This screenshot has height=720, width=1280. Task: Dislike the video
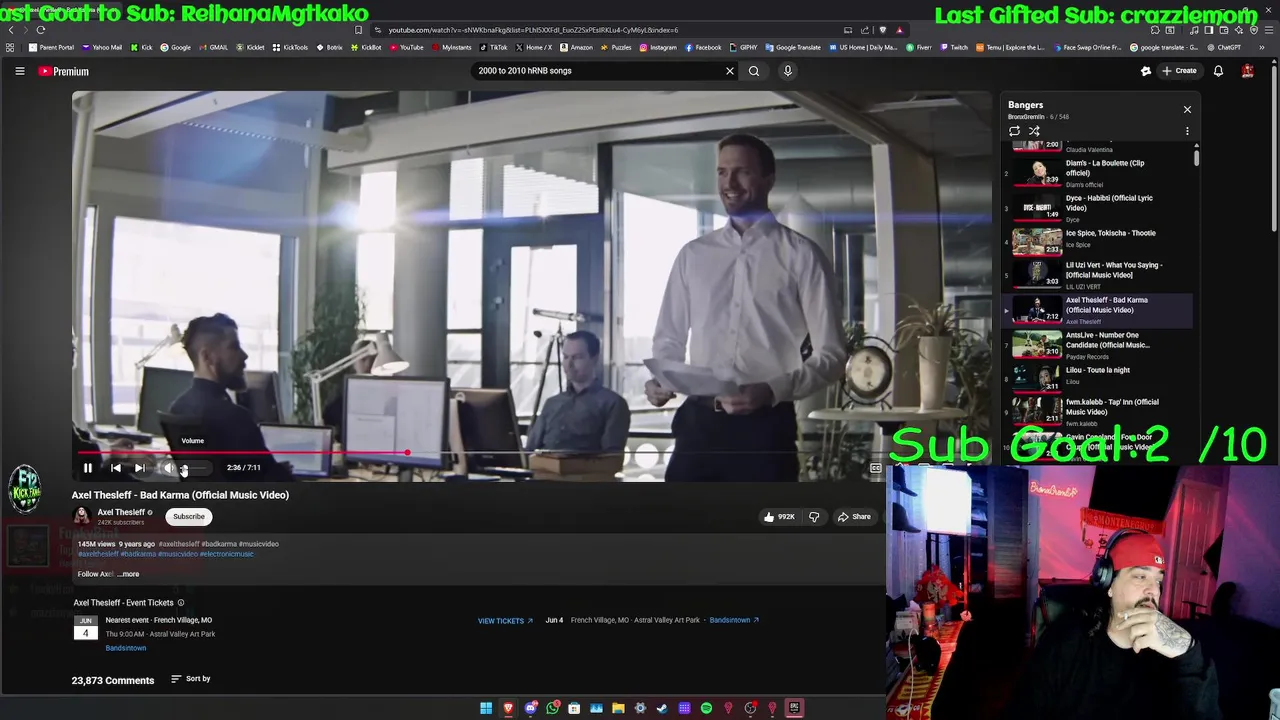[814, 517]
